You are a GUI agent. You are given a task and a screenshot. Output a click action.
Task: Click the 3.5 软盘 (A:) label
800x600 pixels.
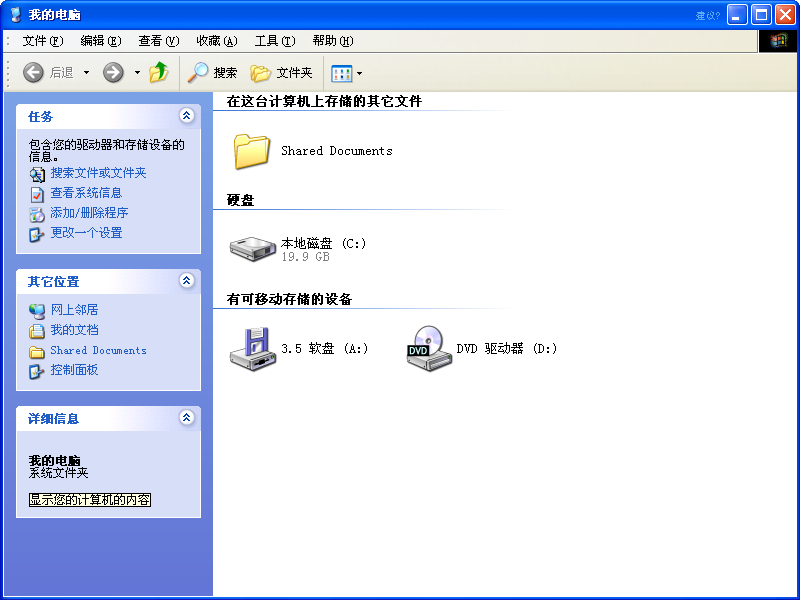[324, 349]
